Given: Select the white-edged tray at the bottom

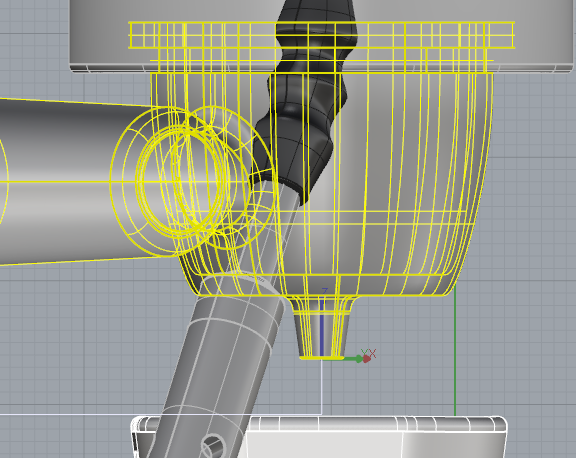Looking at the screenshot, I should click(319, 437).
